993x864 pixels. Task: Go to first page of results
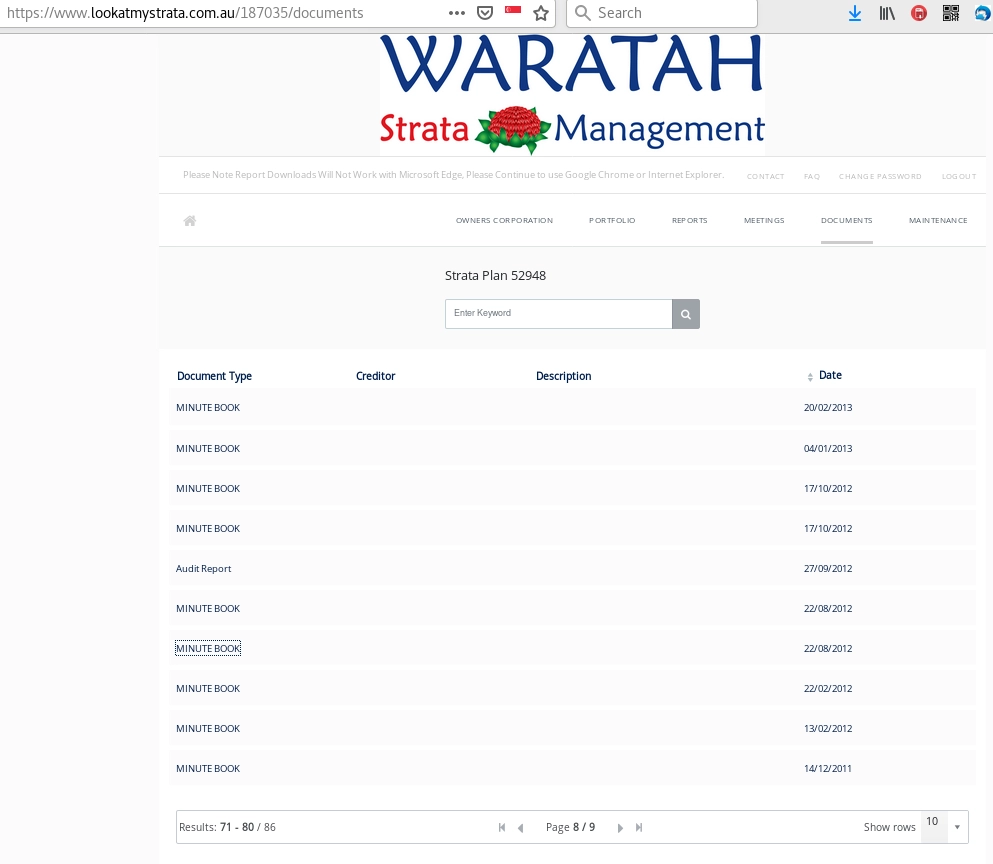point(502,827)
